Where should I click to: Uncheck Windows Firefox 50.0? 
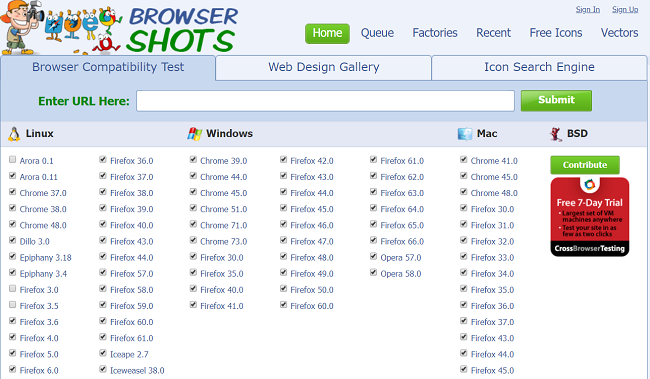(x=284, y=289)
